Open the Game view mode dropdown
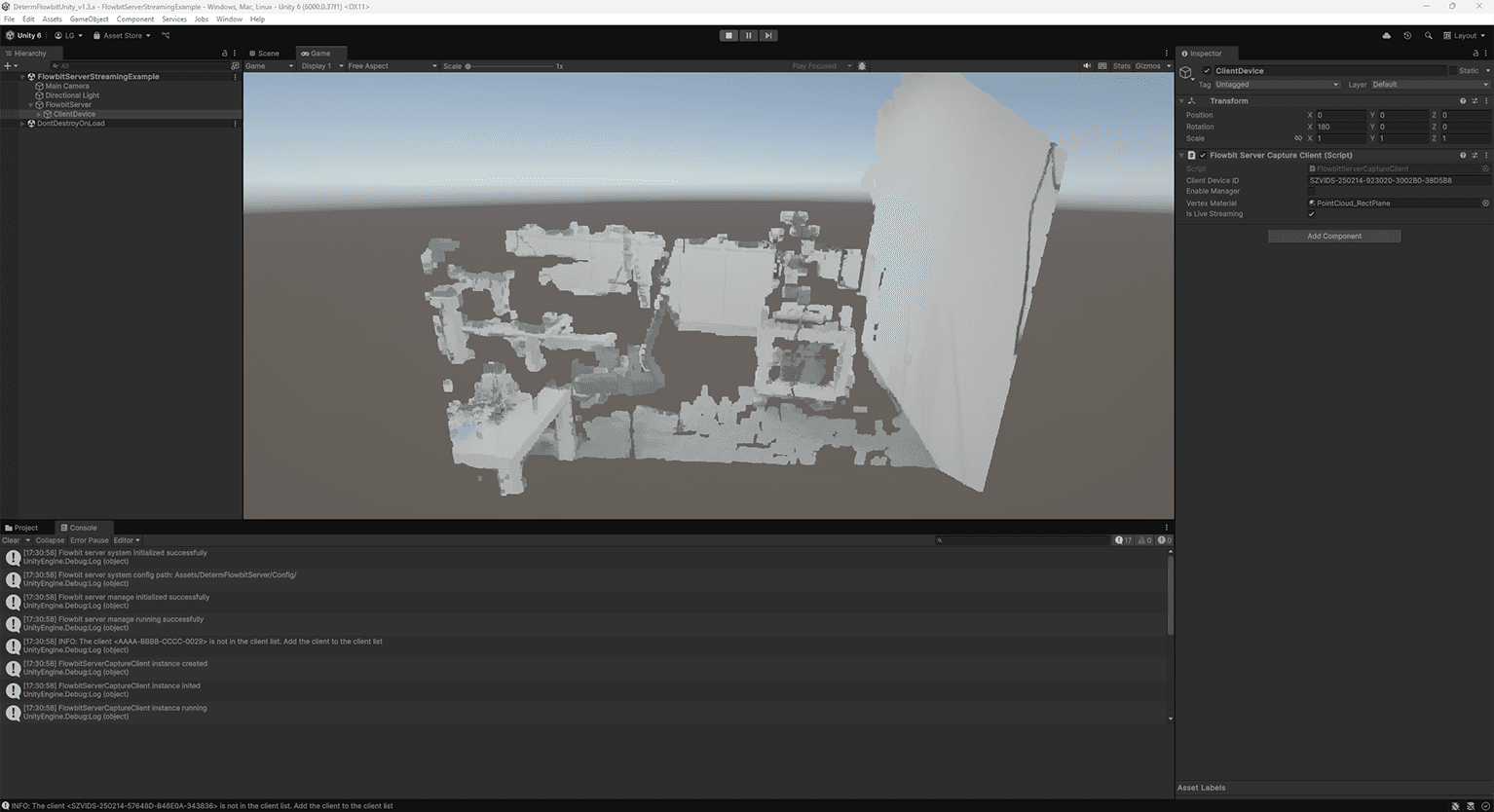The image size is (1494, 812). pyautogui.click(x=270, y=66)
